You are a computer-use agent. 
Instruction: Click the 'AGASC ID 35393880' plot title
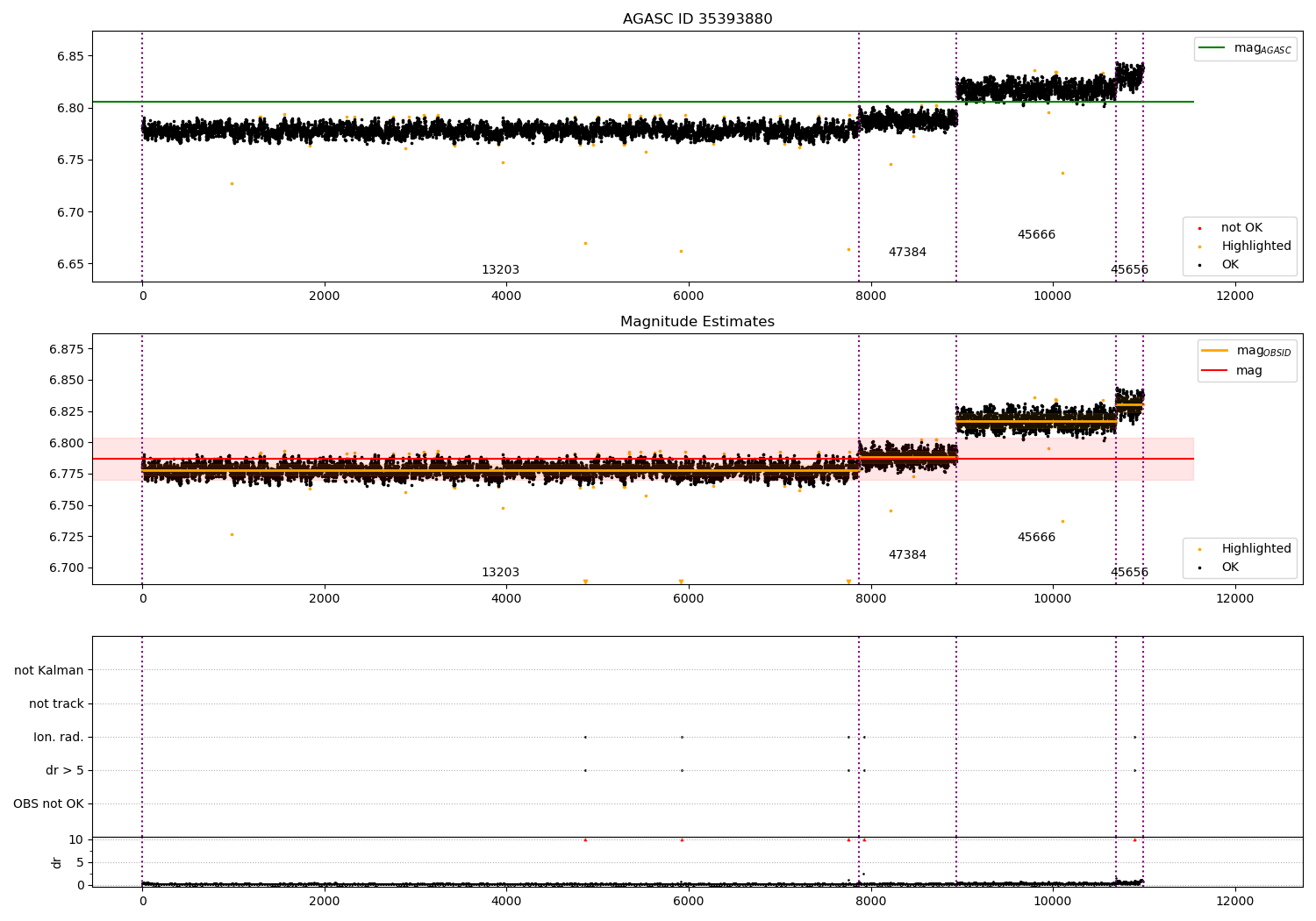(x=697, y=19)
